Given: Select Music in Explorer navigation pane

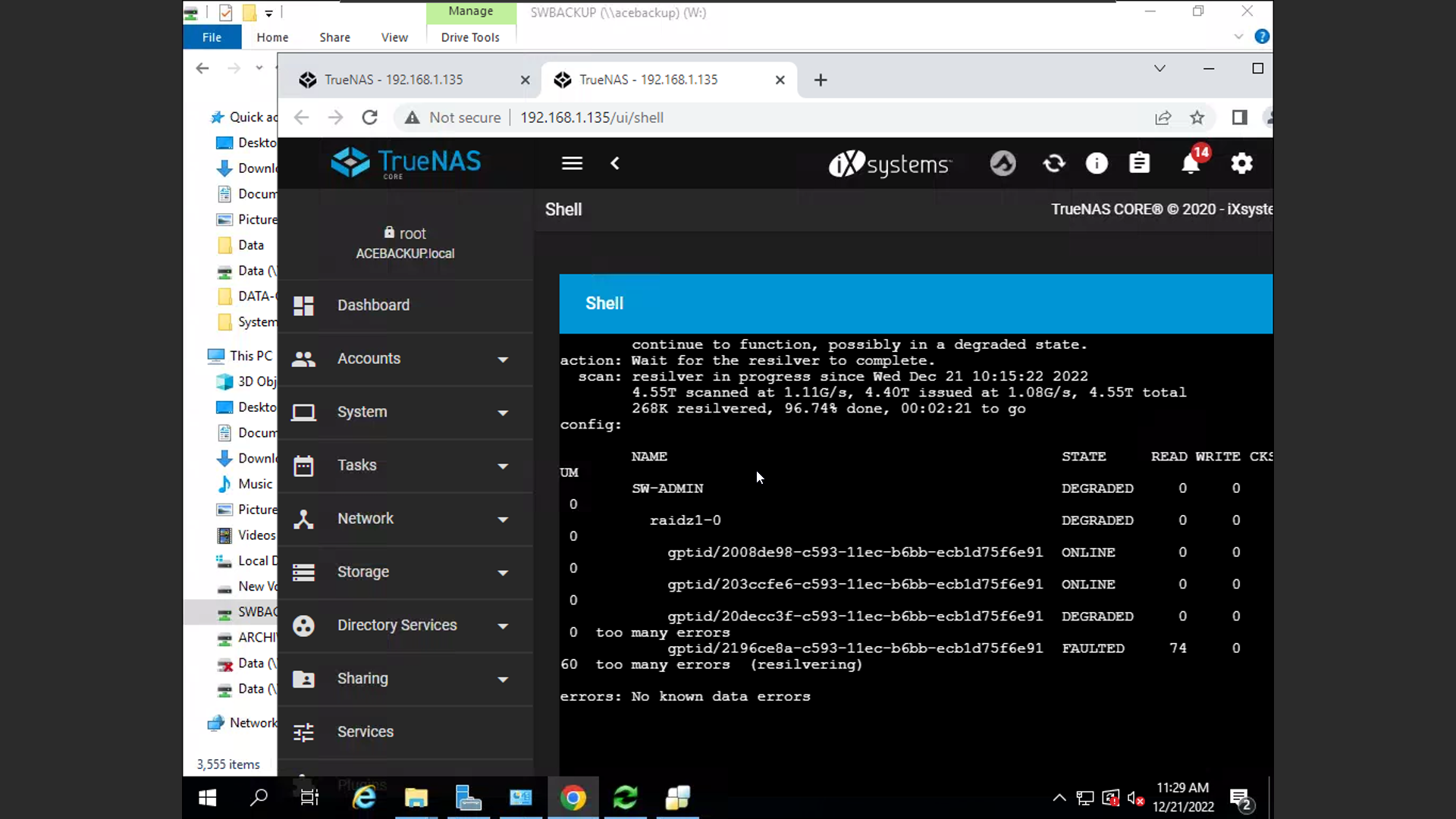Looking at the screenshot, I should point(255,484).
